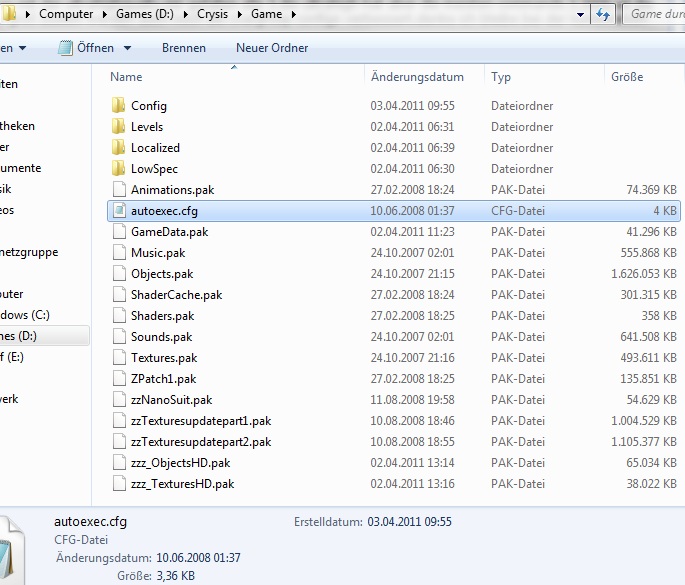Select the Objects.pak file name
The width and height of the screenshot is (685, 585).
[162, 274]
